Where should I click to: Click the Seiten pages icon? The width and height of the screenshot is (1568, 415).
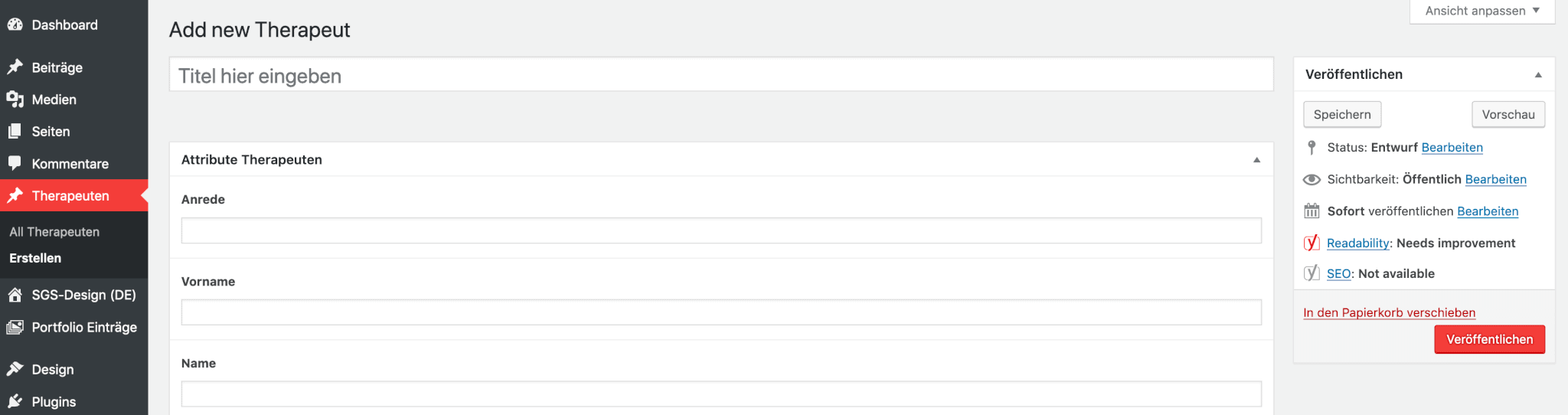tap(15, 132)
